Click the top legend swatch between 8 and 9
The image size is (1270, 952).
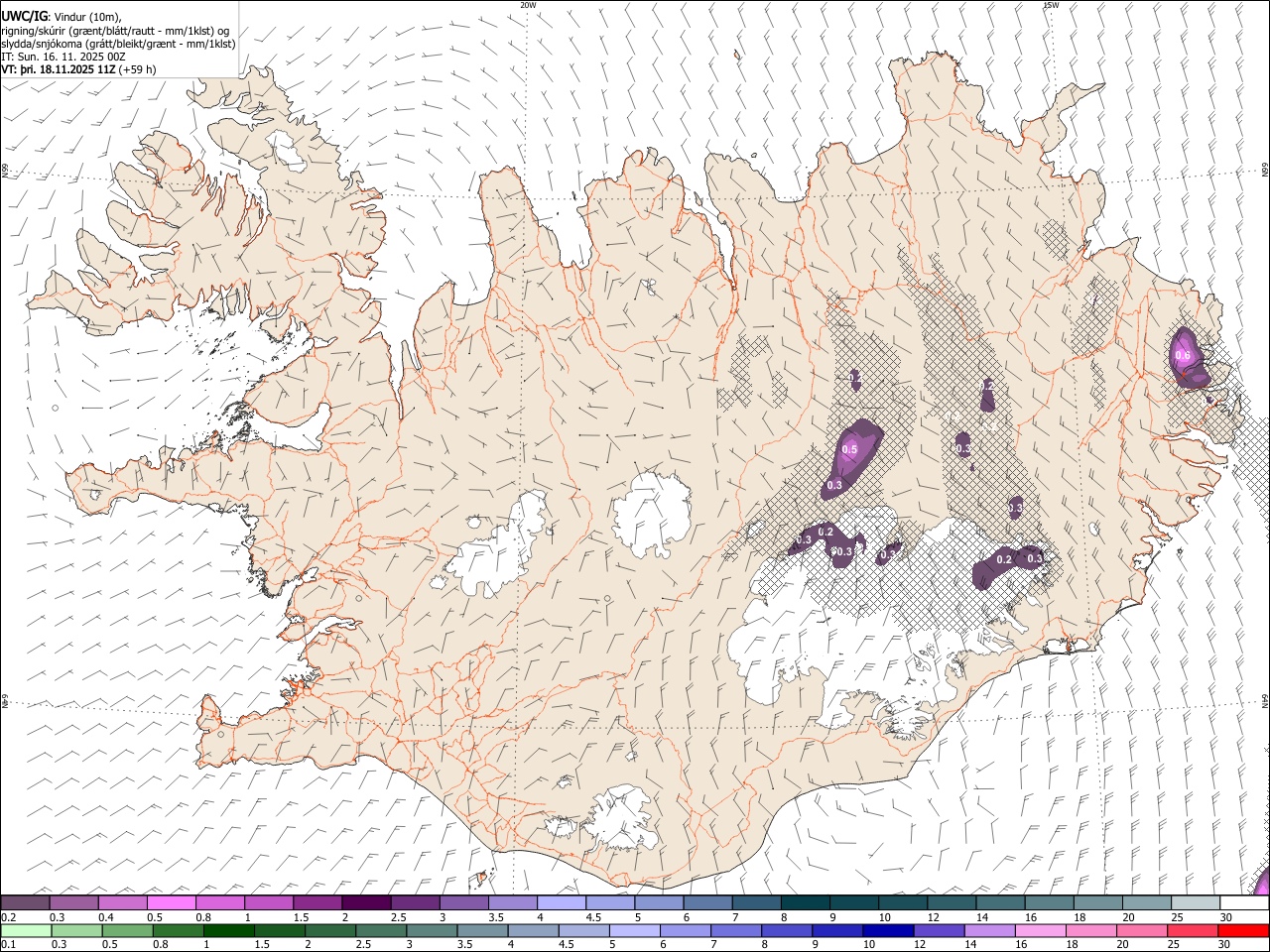coord(806,902)
